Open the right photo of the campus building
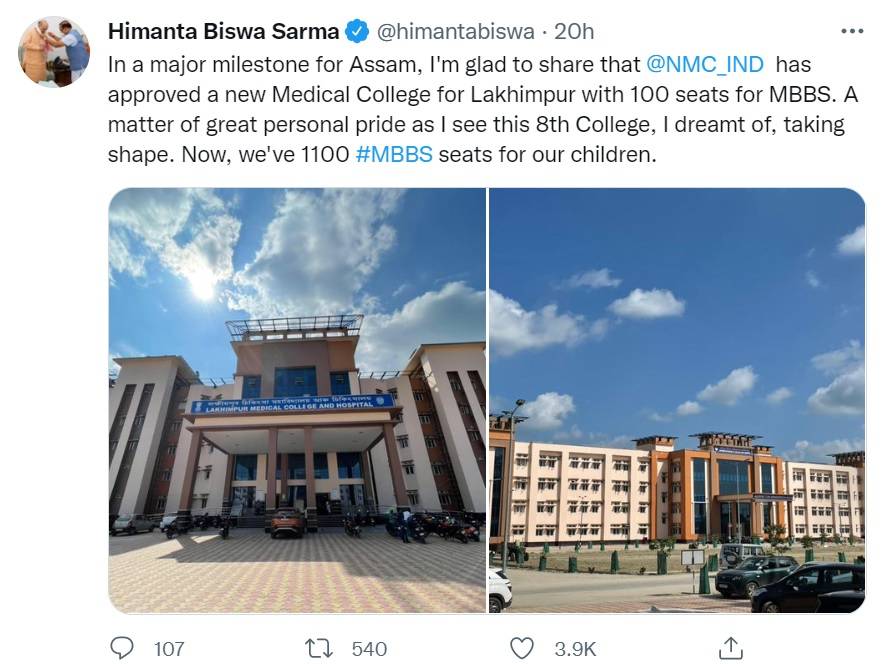This screenshot has height=664, width=885. [677, 400]
